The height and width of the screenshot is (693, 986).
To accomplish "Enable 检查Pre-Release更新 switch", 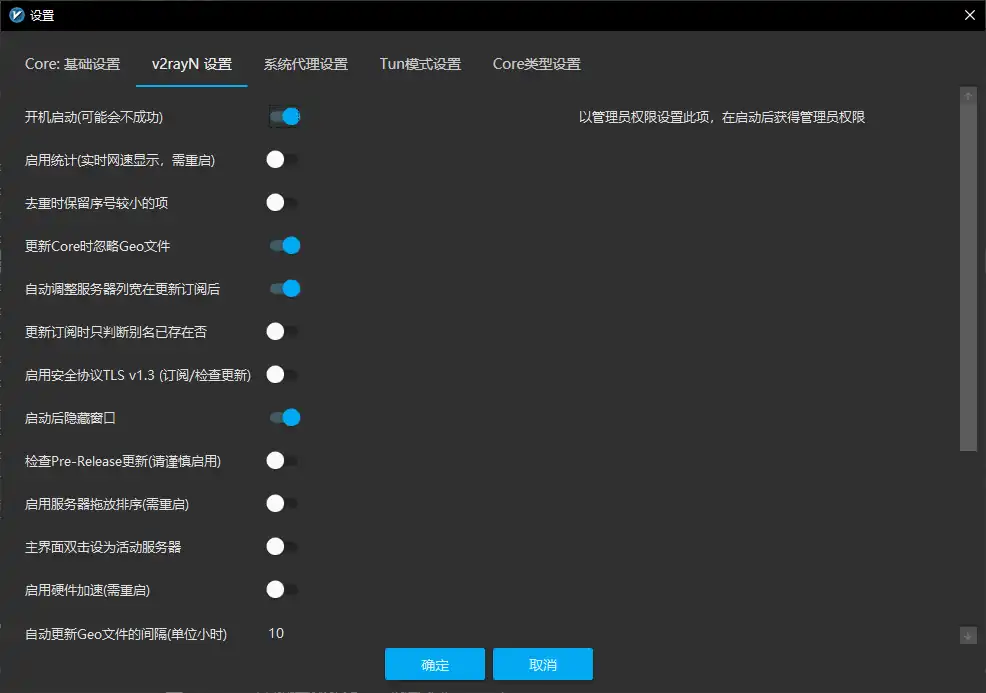I will pyautogui.click(x=283, y=460).
